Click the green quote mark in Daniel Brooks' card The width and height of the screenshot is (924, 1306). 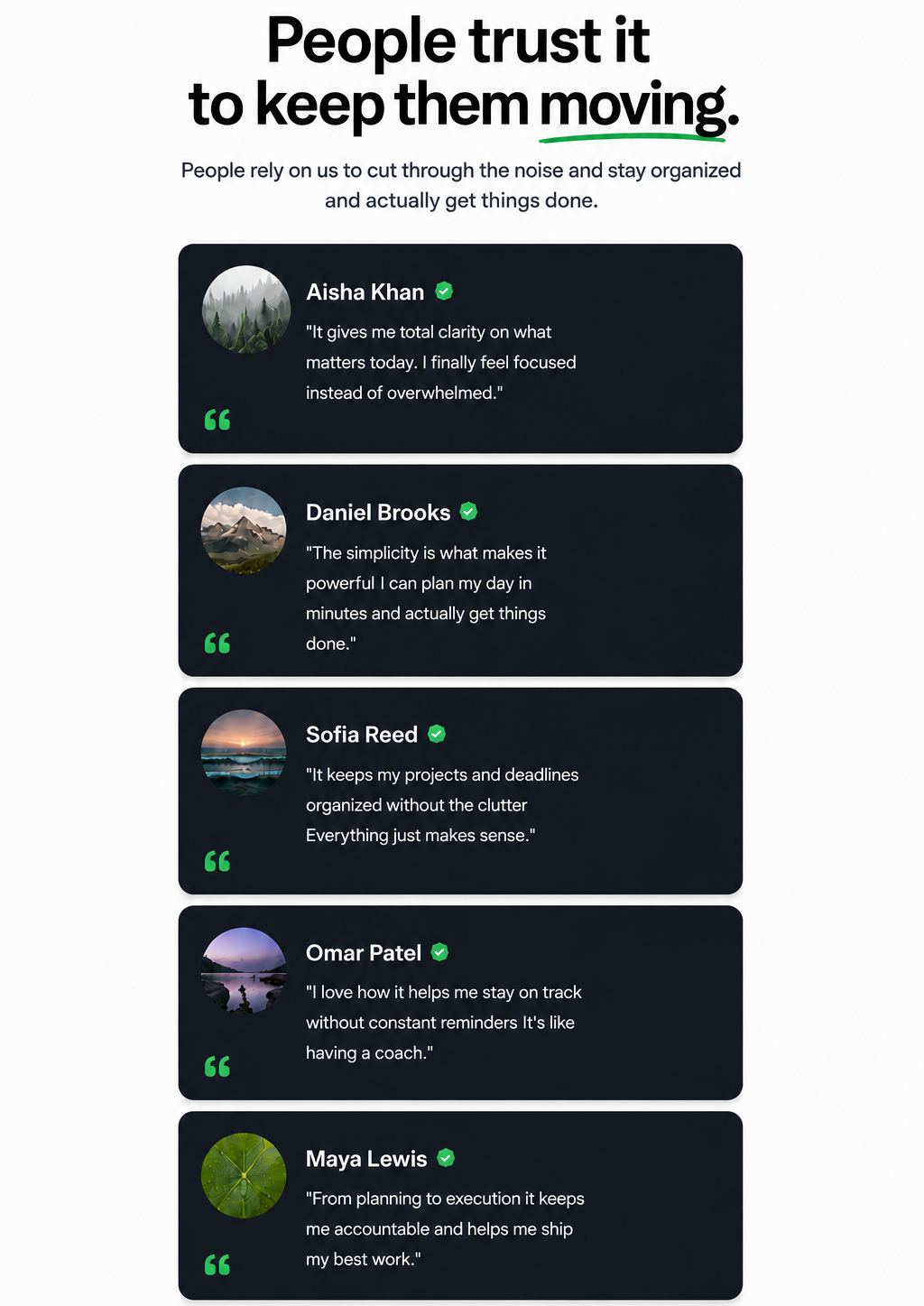tap(217, 643)
